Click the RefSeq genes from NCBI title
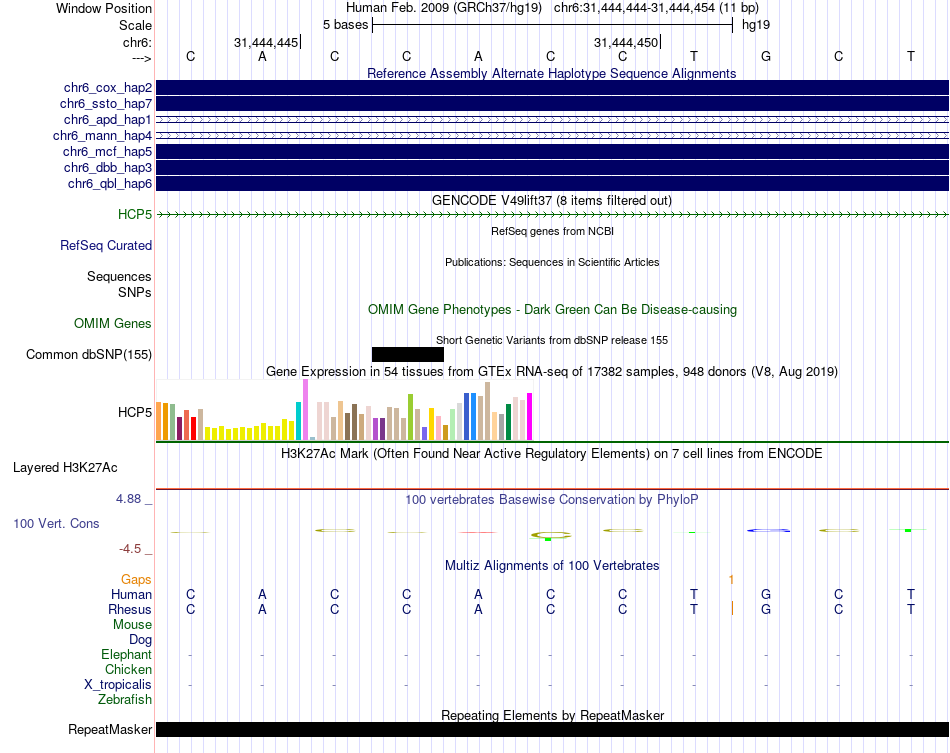This screenshot has width=950, height=753. (x=552, y=231)
